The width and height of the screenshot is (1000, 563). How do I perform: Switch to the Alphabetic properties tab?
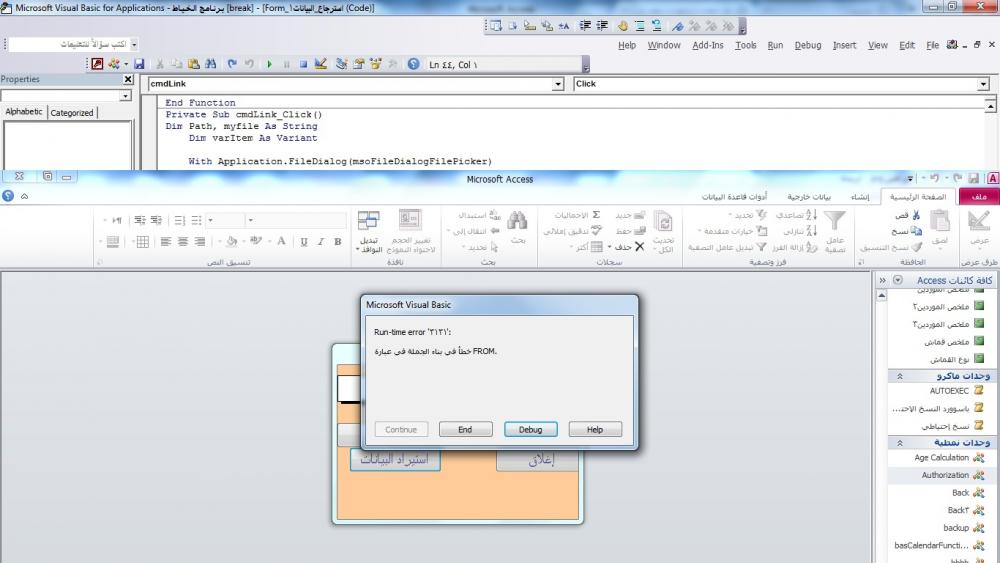[x=24, y=112]
